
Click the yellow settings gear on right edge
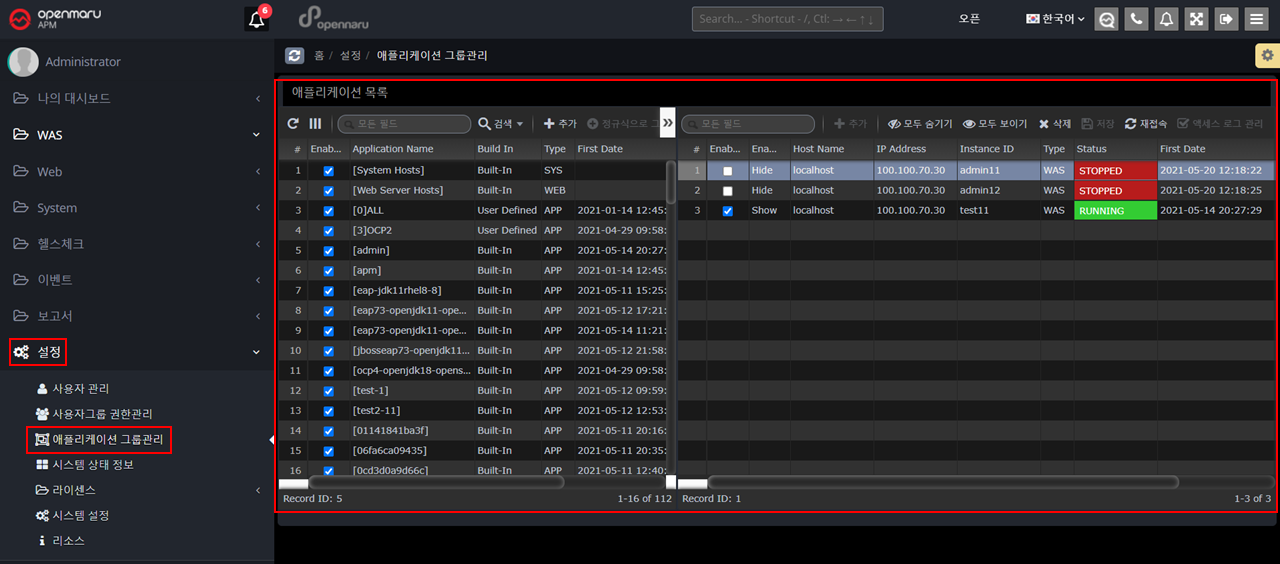click(x=1267, y=56)
